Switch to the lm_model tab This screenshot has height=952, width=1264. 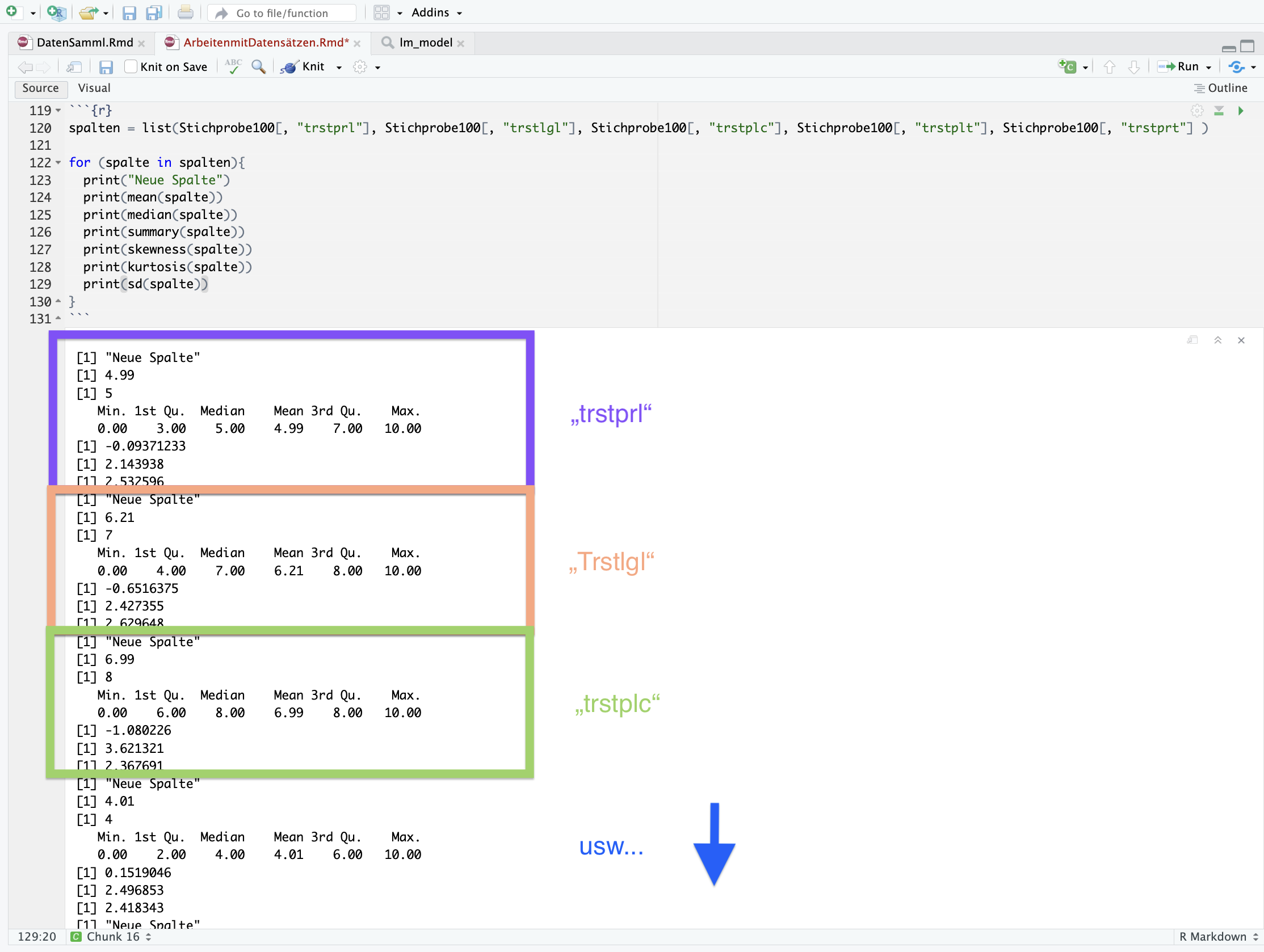(426, 42)
